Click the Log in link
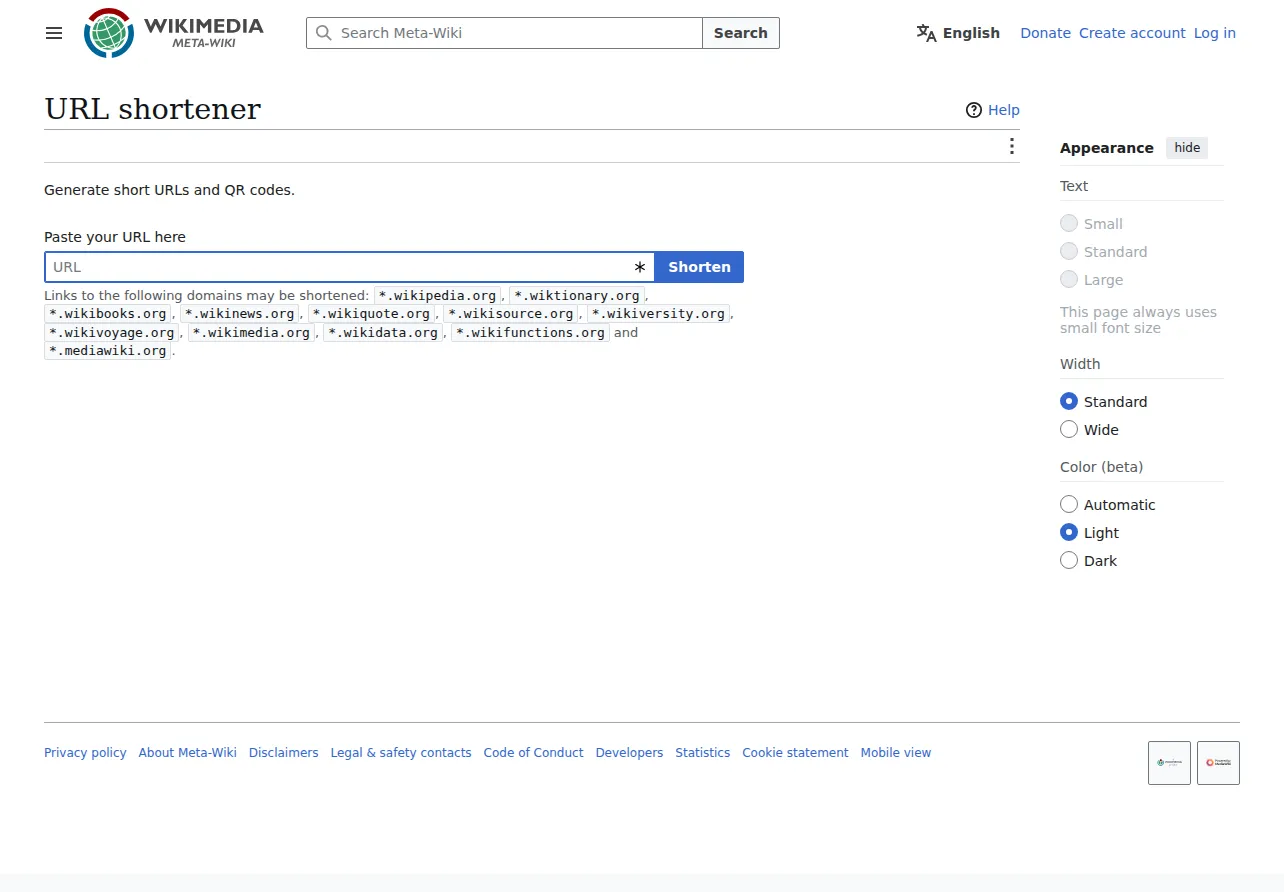1284x892 pixels. pyautogui.click(x=1215, y=33)
